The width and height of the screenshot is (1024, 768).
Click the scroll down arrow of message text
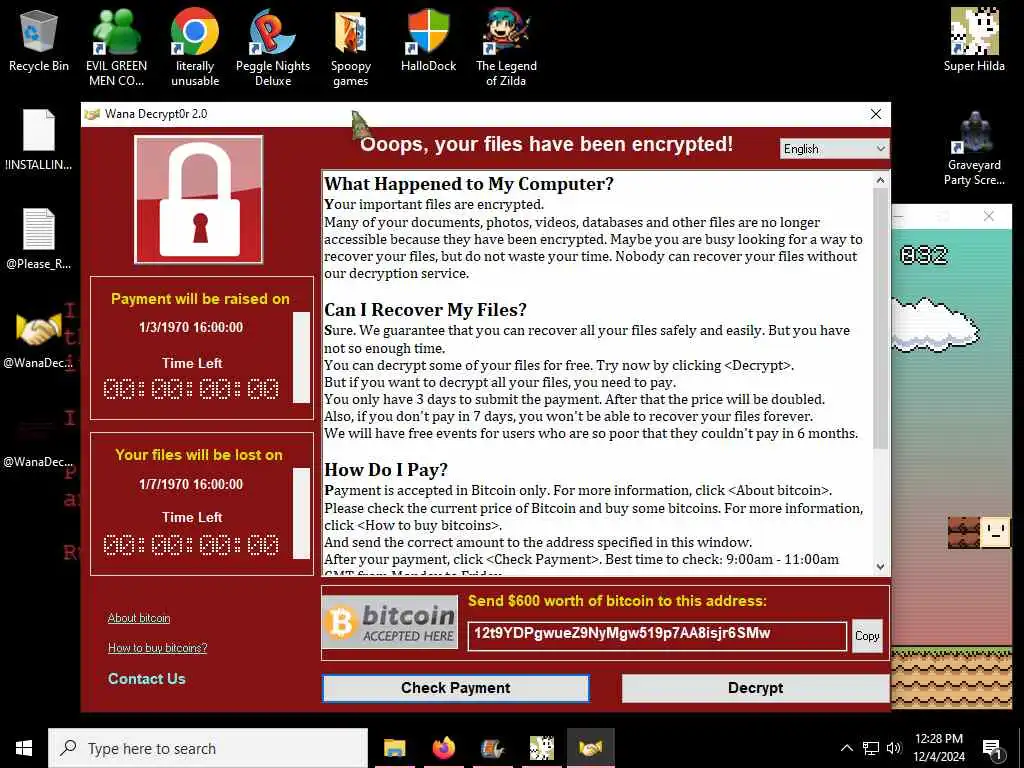880,566
